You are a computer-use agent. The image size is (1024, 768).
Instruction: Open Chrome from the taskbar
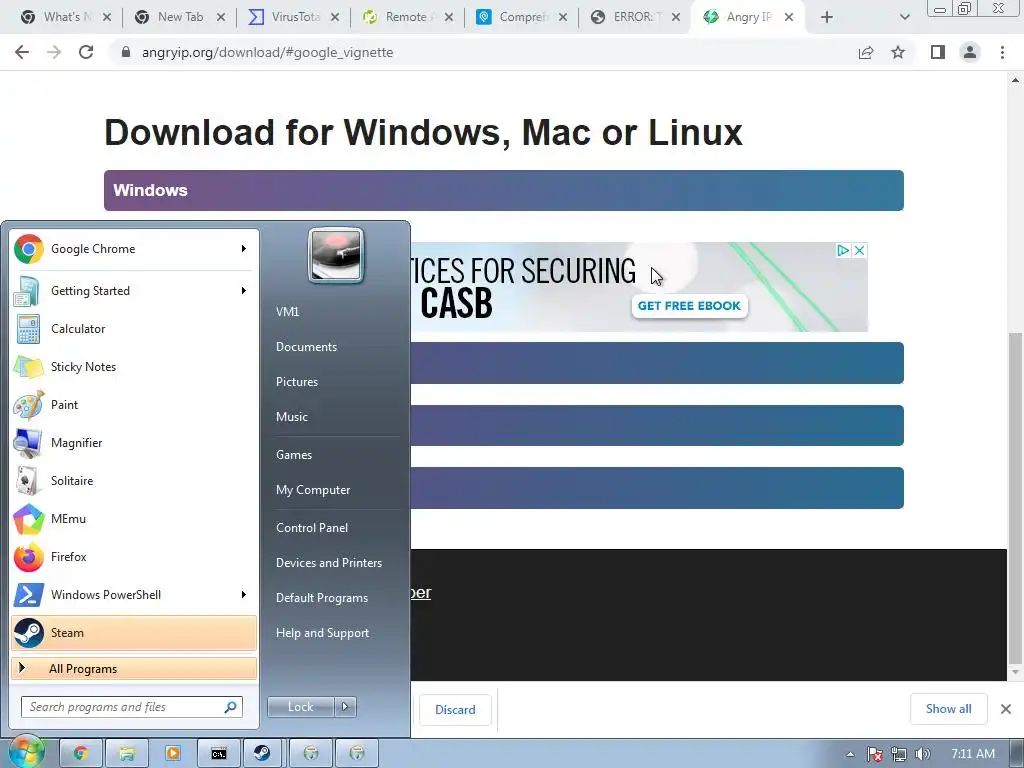pyautogui.click(x=80, y=754)
